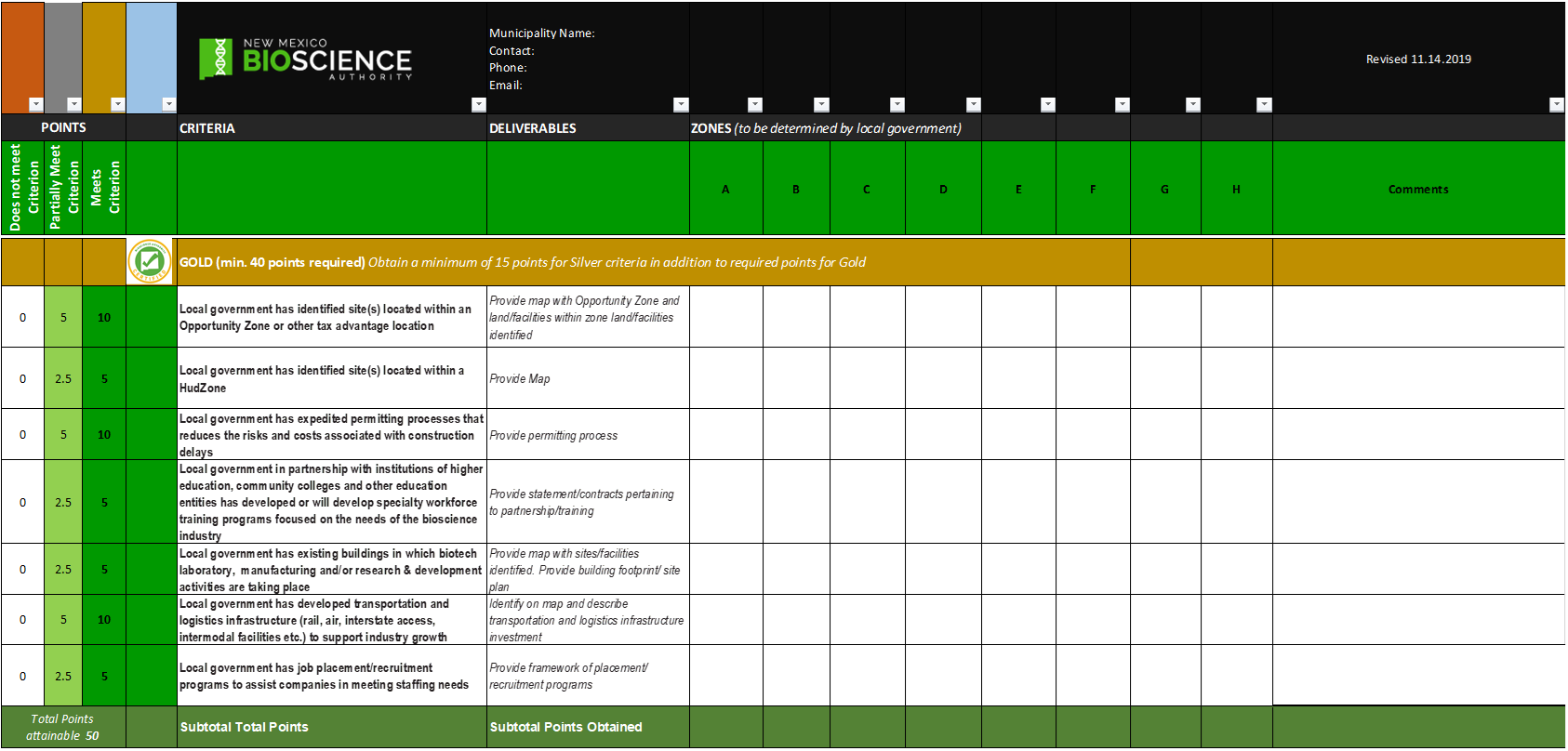
Task: Select the expedited permitting criteria cell
Action: click(332, 435)
